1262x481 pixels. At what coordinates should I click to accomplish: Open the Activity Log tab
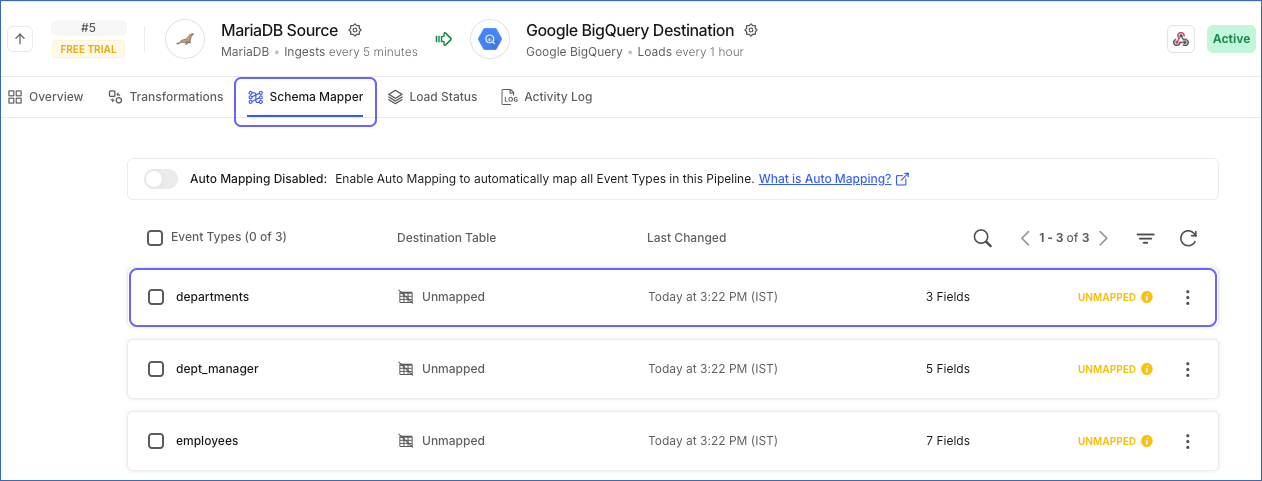point(547,97)
